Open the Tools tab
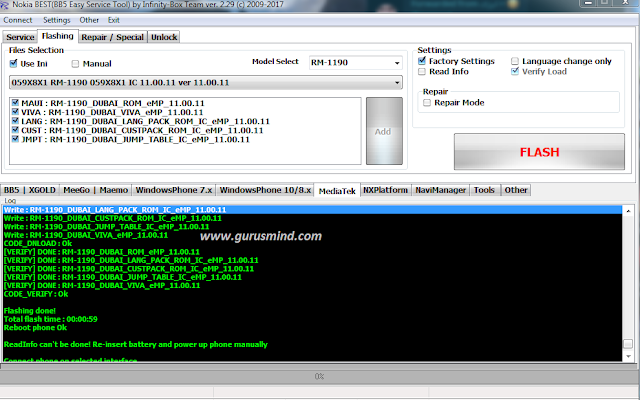This screenshot has width=640, height=400. tap(484, 190)
